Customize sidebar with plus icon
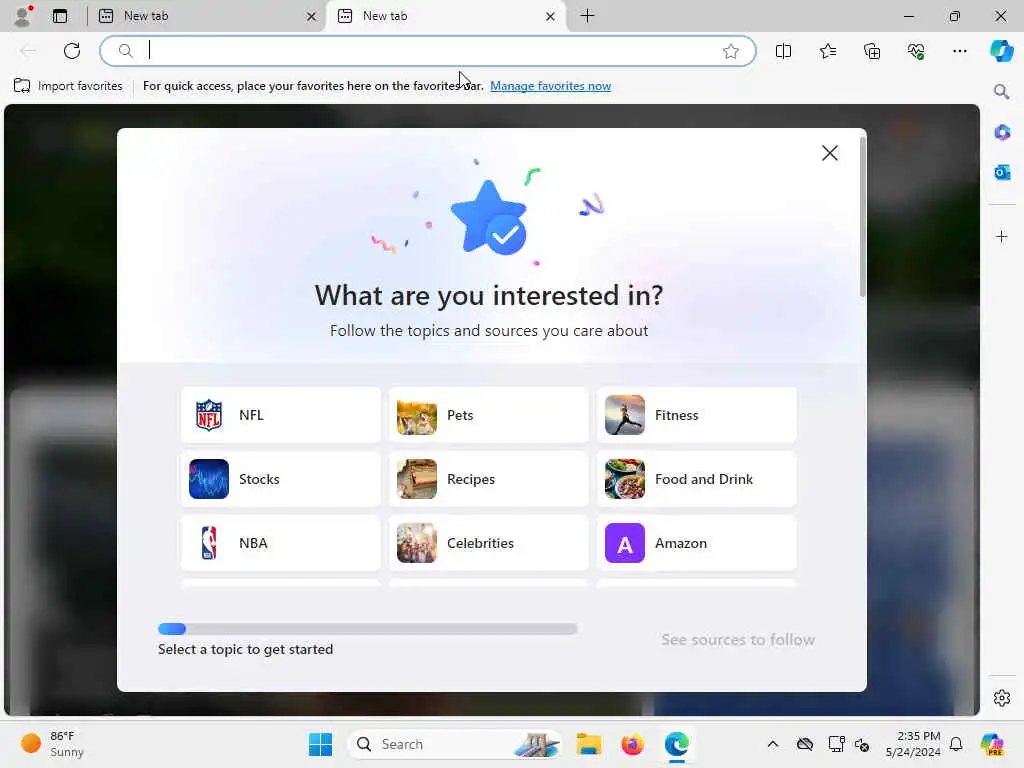Screen dimensions: 1024x768 [1002, 236]
